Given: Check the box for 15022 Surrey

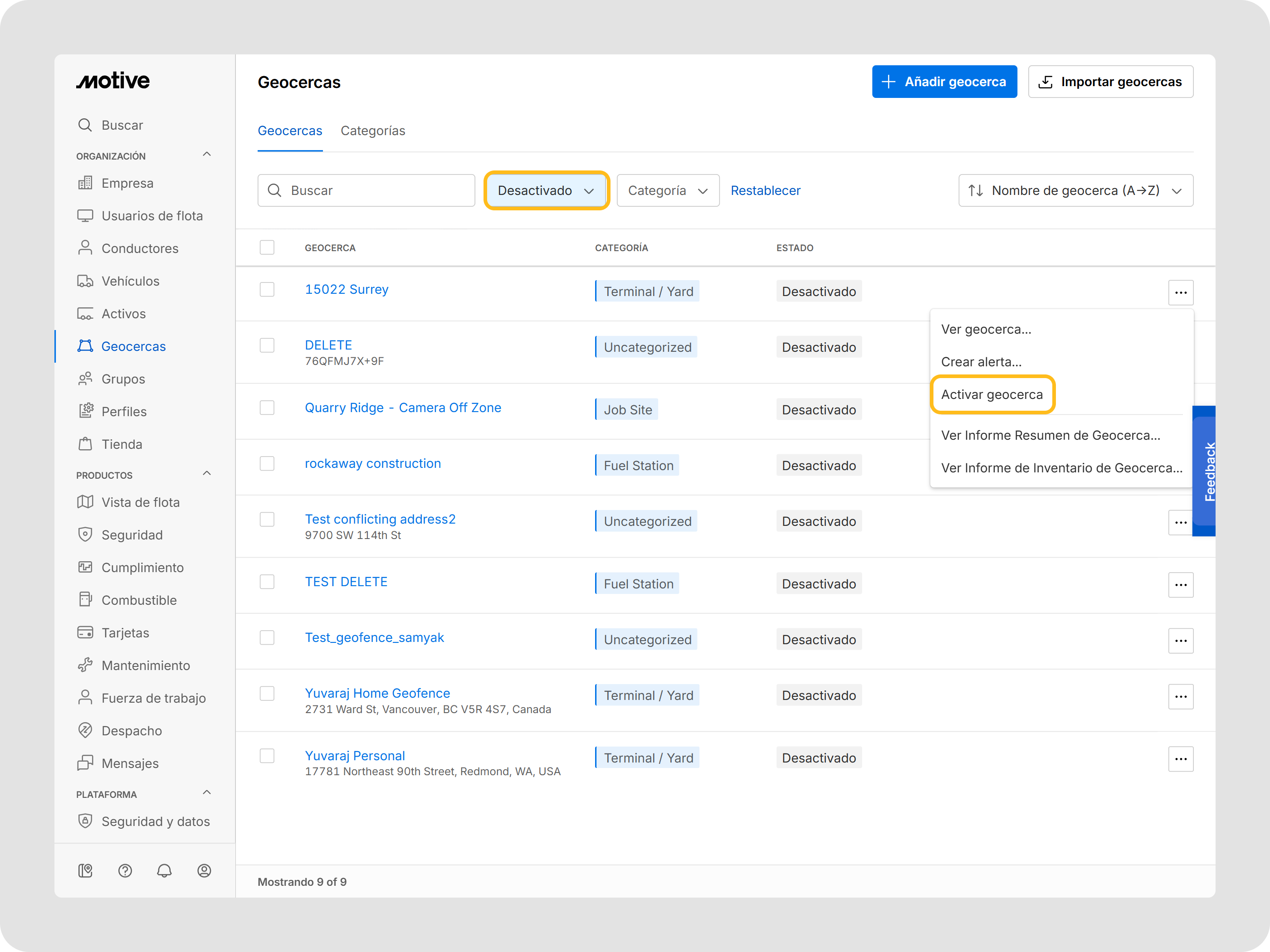Looking at the screenshot, I should pos(267,289).
